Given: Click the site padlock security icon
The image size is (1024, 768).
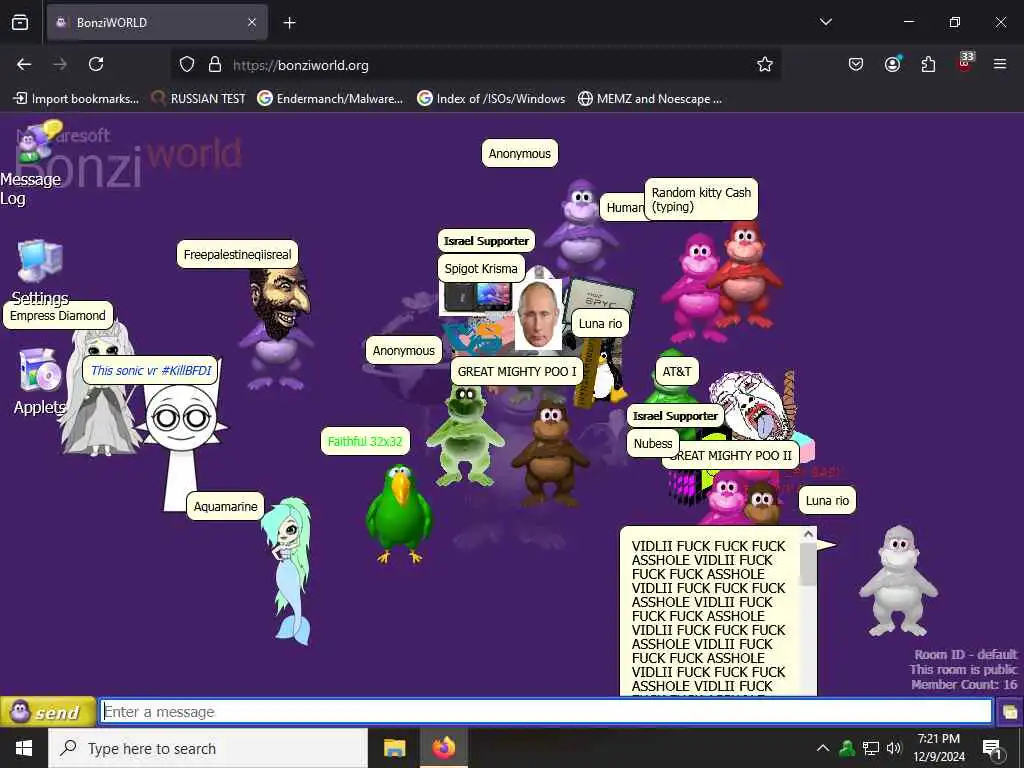Looking at the screenshot, I should click(215, 65).
